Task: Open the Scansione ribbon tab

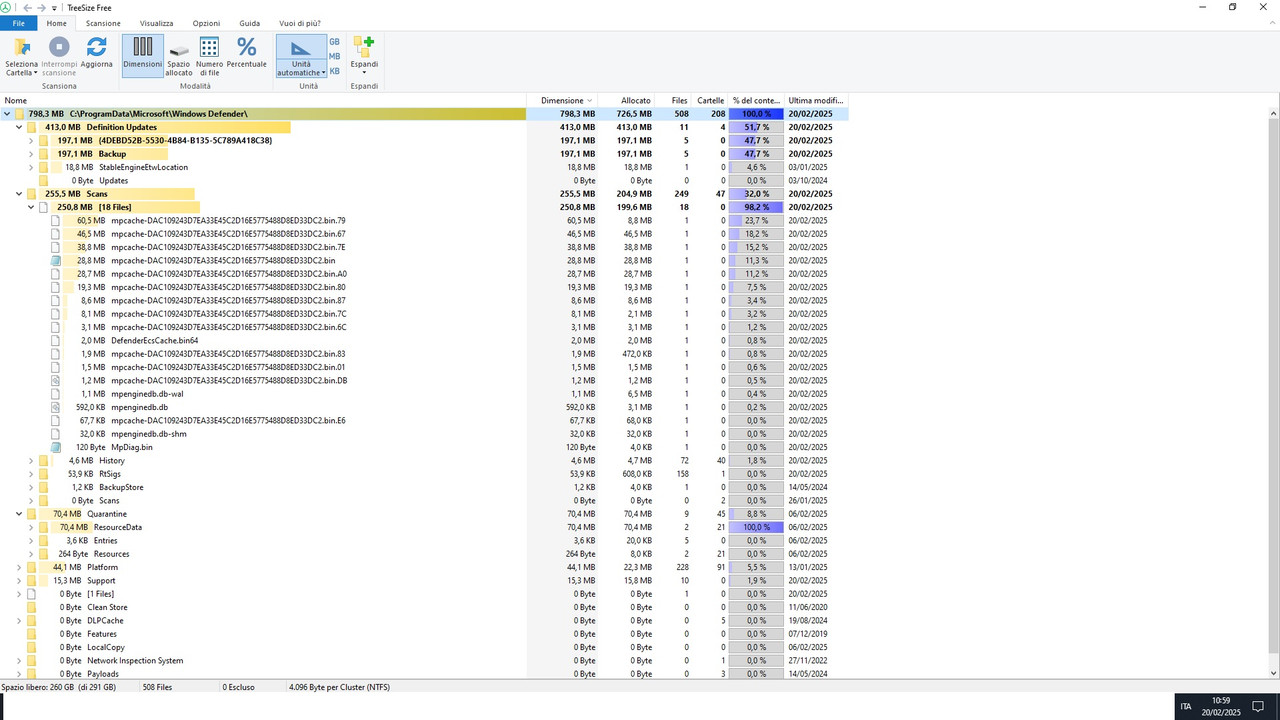Action: (103, 23)
